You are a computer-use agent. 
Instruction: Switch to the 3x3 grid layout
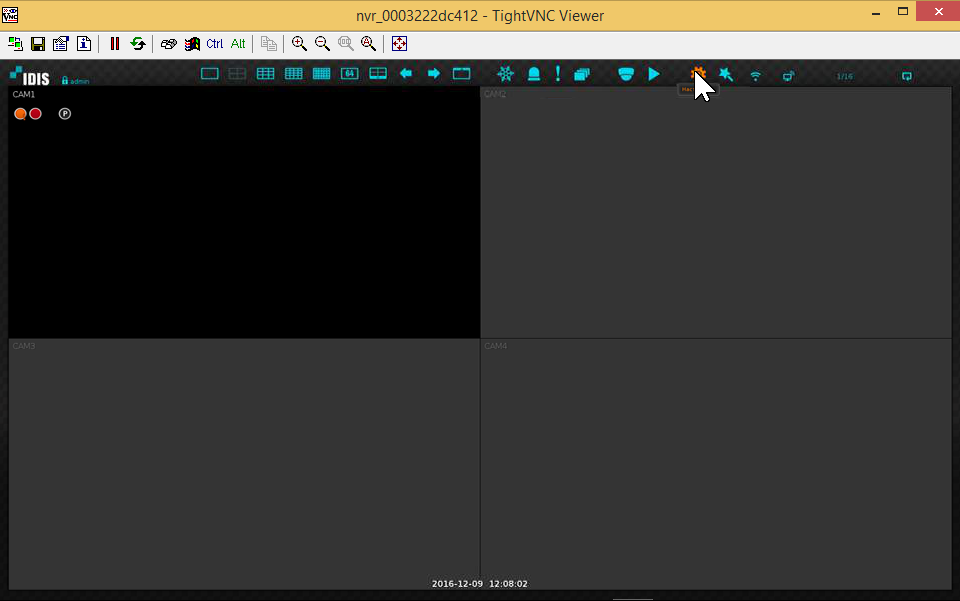tap(265, 74)
